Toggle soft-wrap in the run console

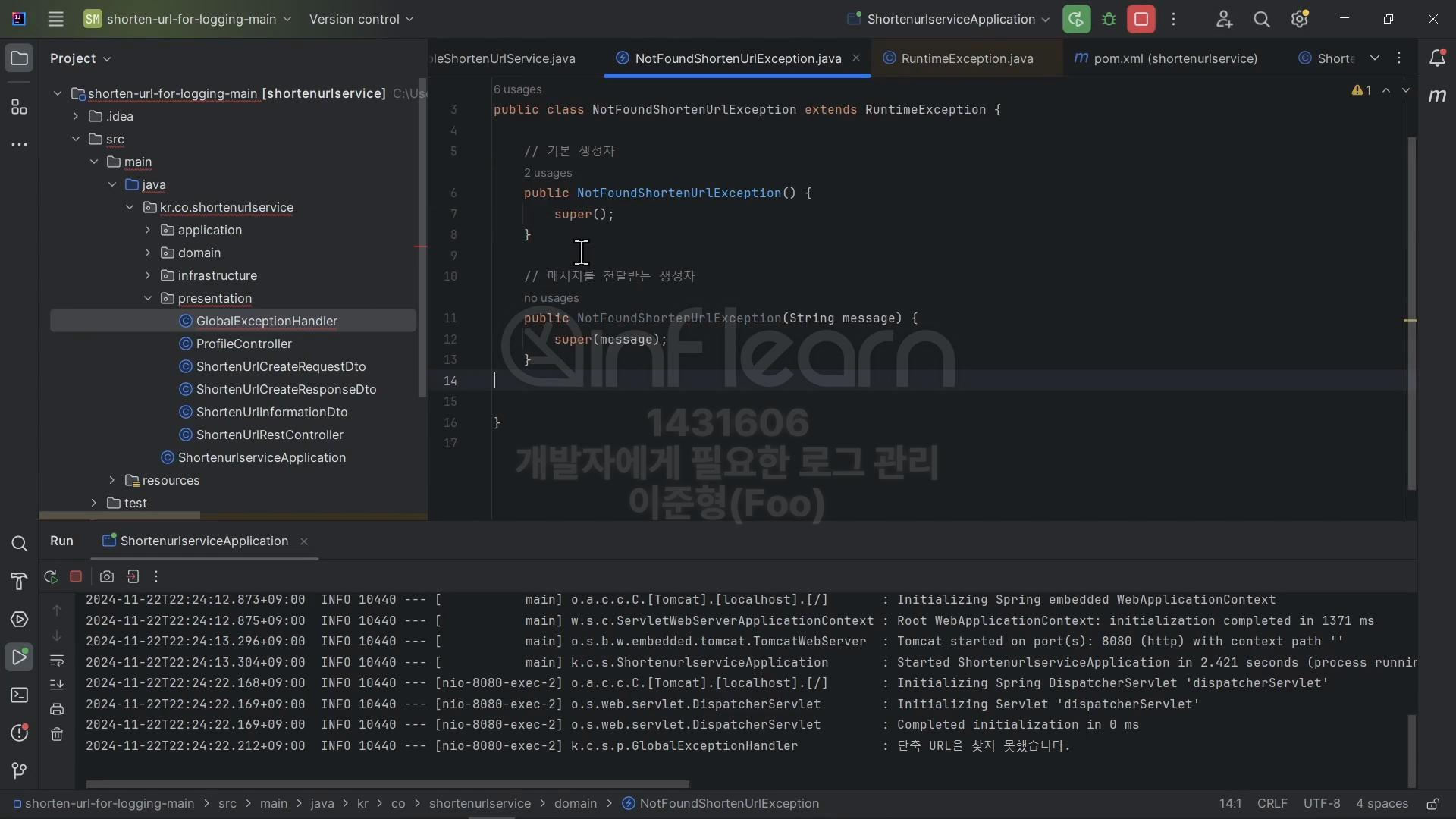57,661
